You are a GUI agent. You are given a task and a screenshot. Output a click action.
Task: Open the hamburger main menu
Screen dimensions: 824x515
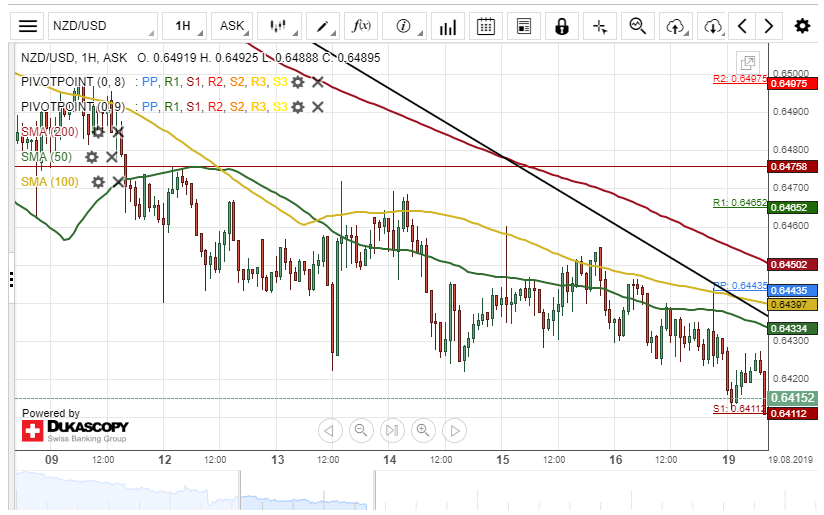[28, 26]
